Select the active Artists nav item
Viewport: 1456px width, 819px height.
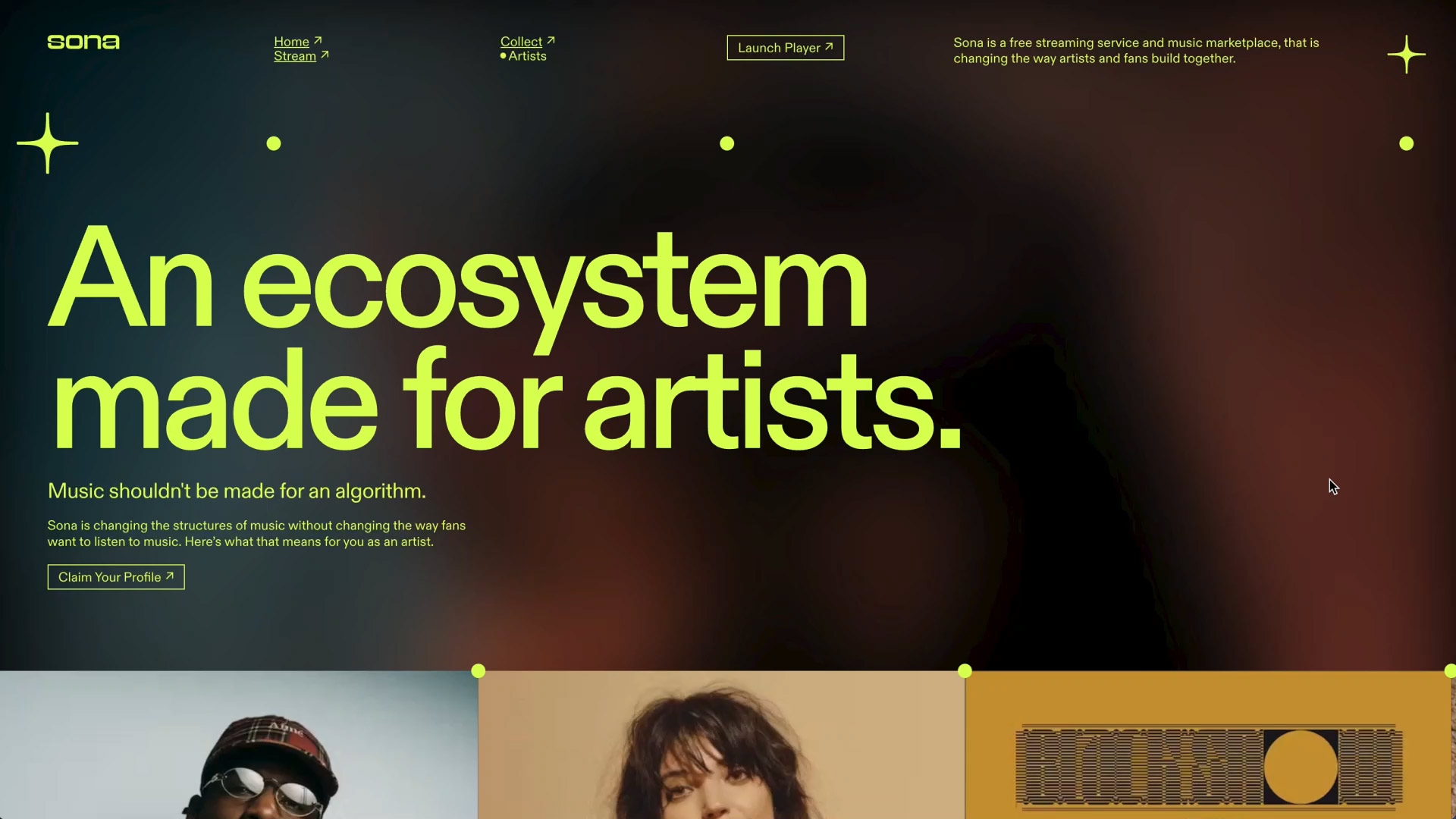click(523, 56)
